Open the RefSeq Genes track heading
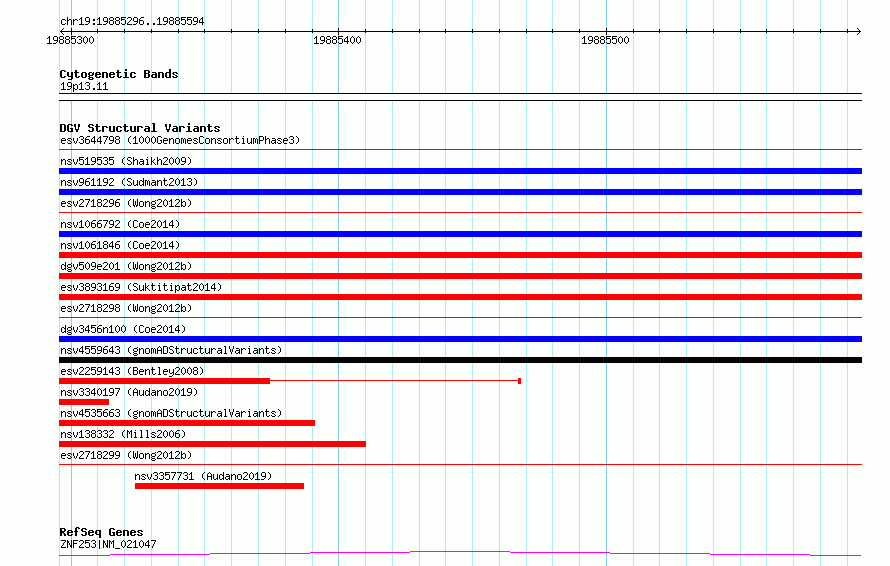 [101, 532]
